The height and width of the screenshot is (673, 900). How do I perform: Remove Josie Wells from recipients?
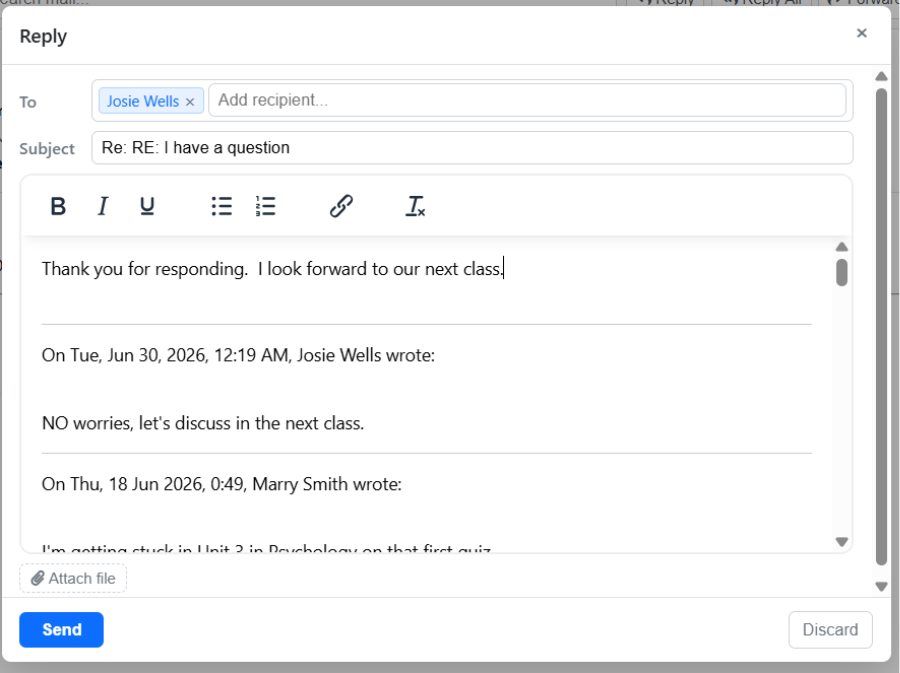coord(190,102)
